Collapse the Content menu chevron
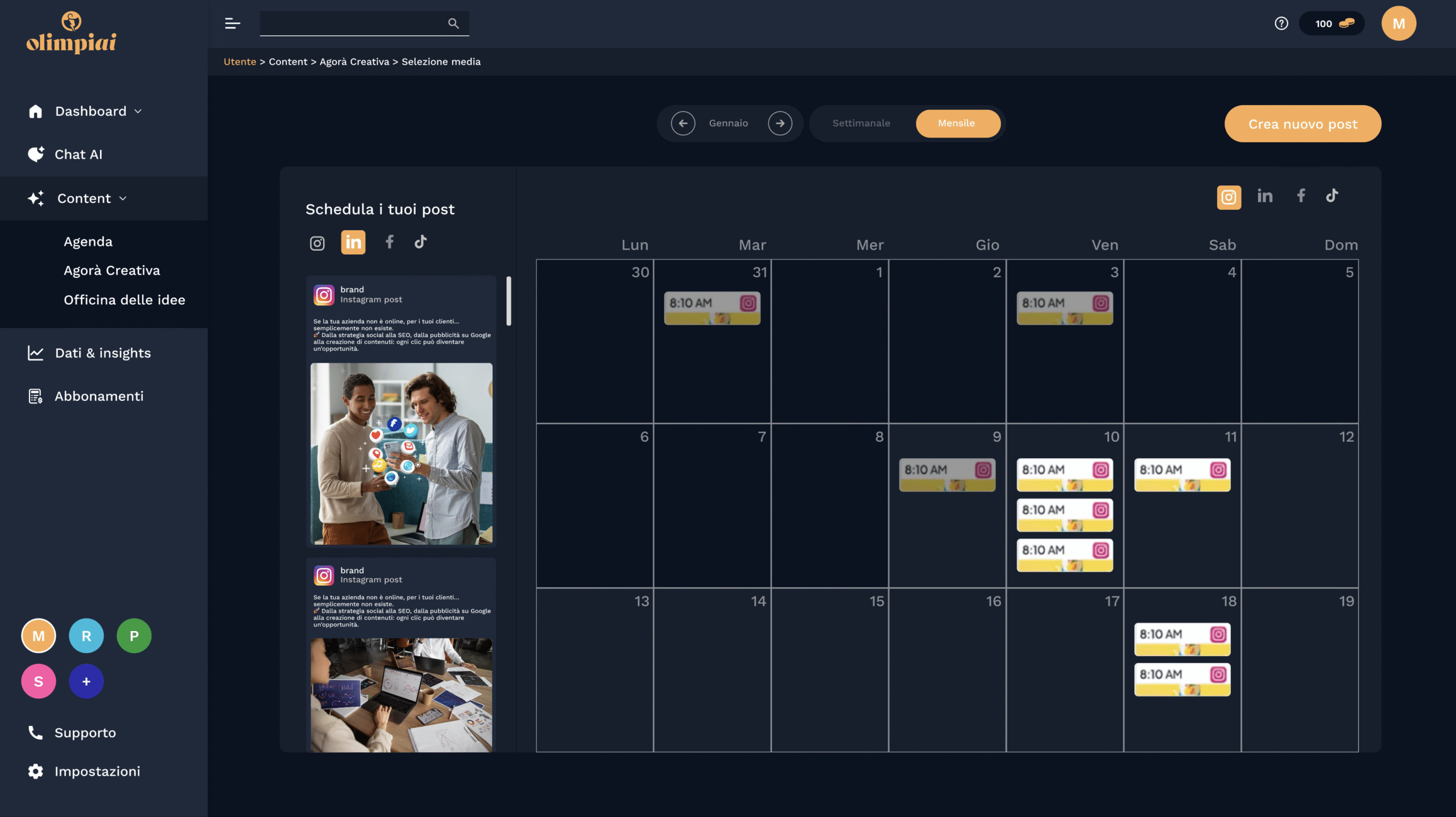The height and width of the screenshot is (817, 1456). 123,198
